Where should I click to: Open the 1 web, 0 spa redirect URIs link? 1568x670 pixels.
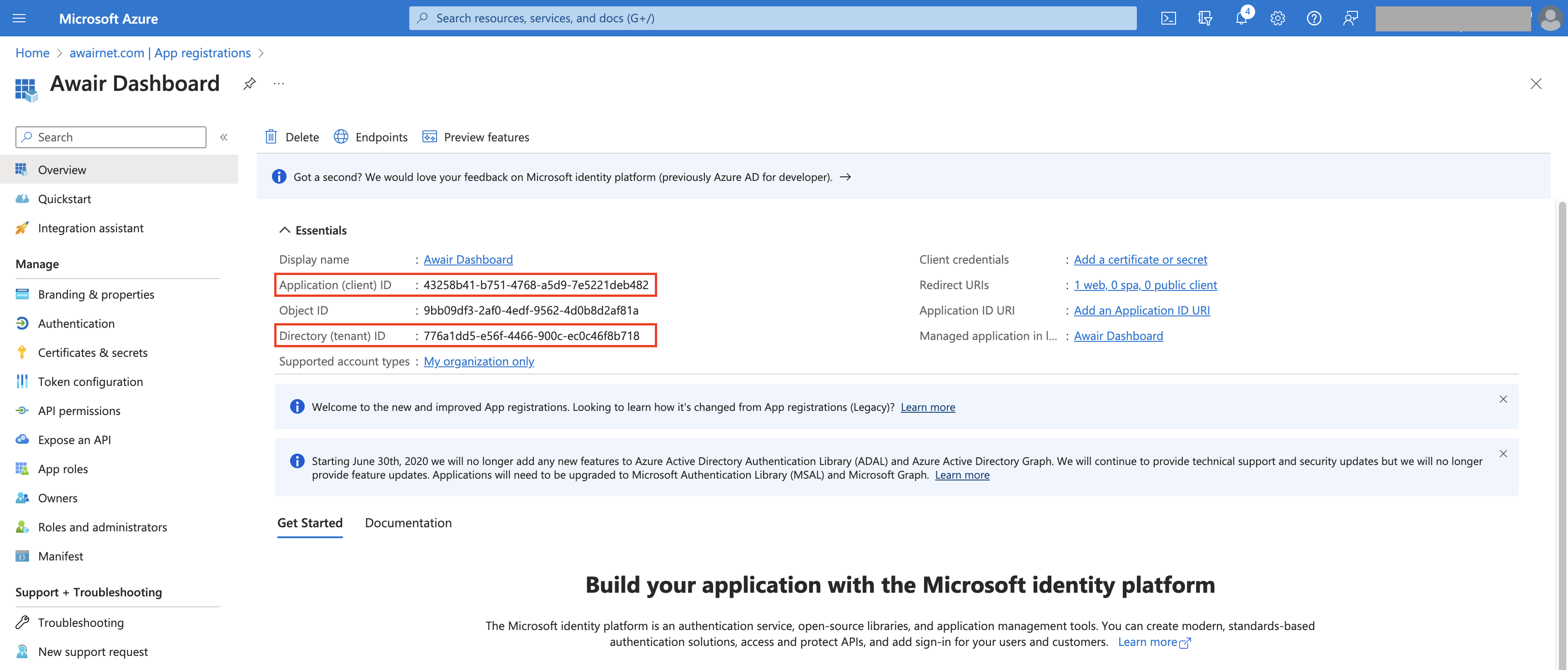[x=1145, y=285]
